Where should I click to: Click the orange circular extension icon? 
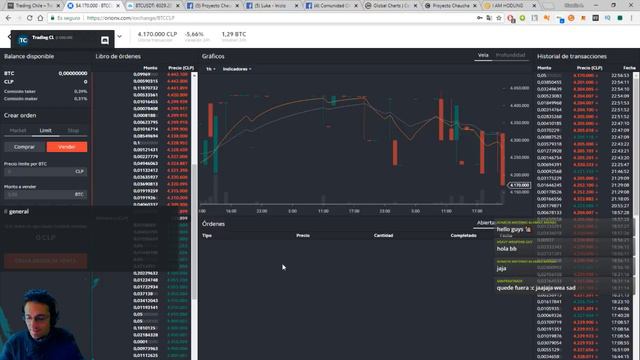[x=571, y=18]
